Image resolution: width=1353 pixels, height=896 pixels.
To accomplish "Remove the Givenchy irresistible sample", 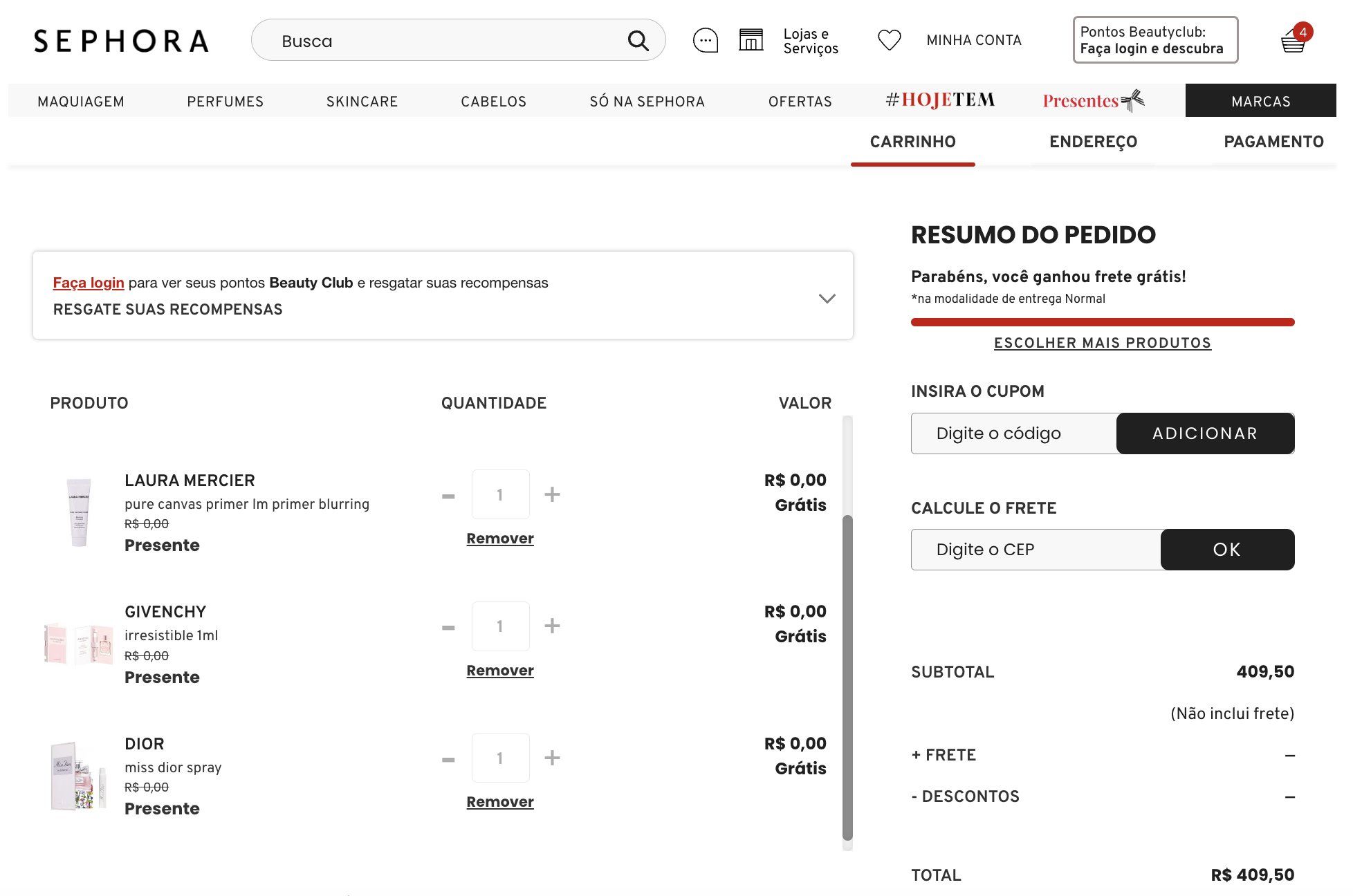I will point(500,671).
